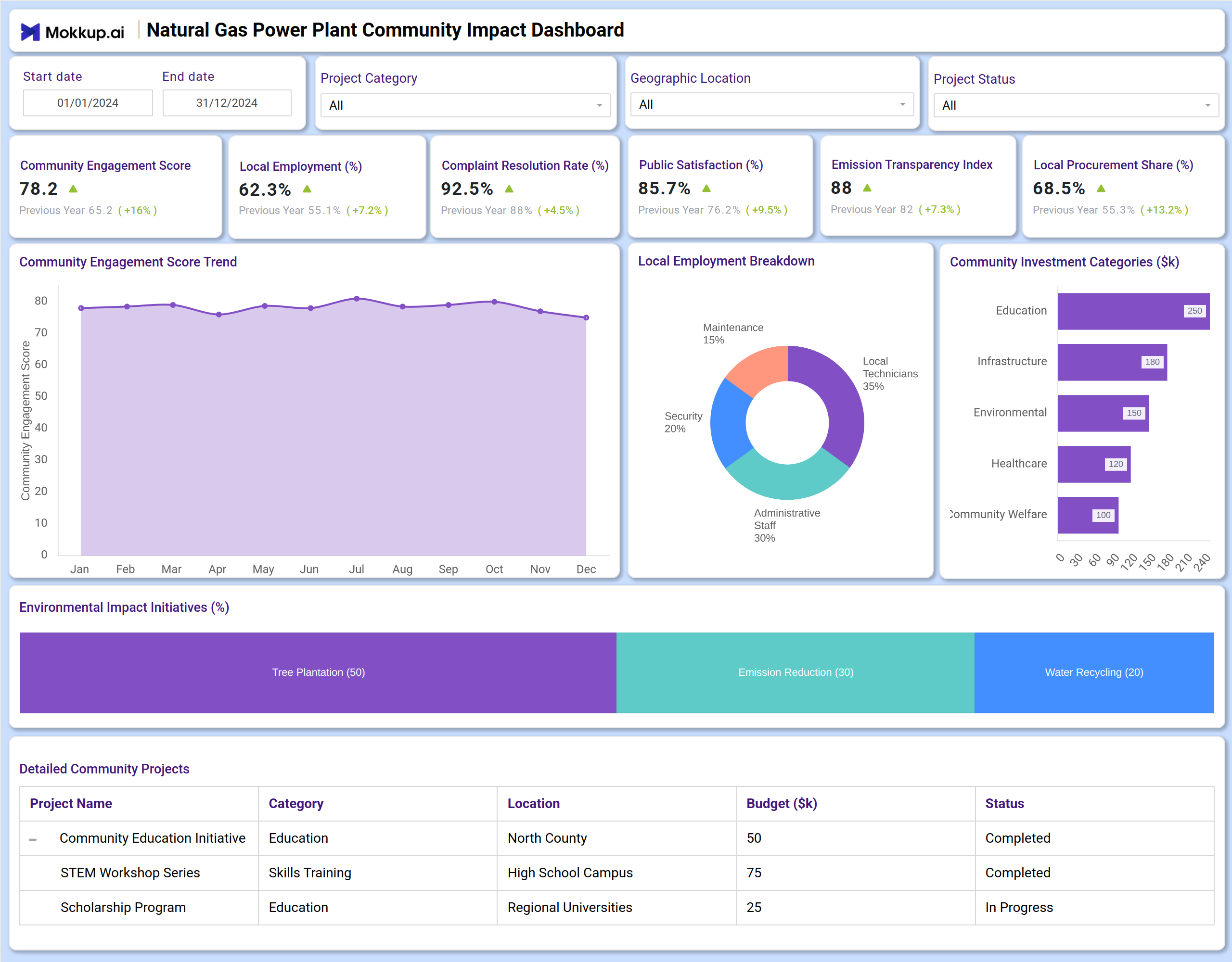Select the Administrative Staff donut segment

[x=787, y=477]
